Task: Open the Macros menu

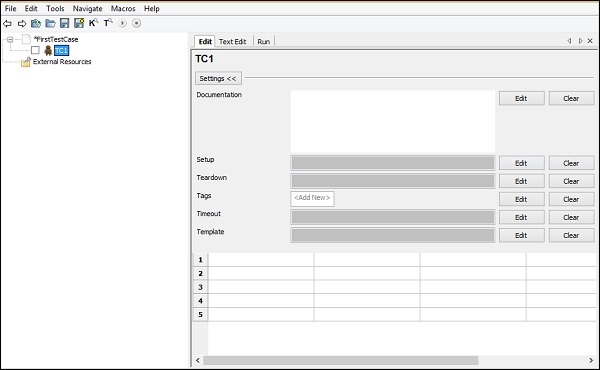Action: pos(123,8)
